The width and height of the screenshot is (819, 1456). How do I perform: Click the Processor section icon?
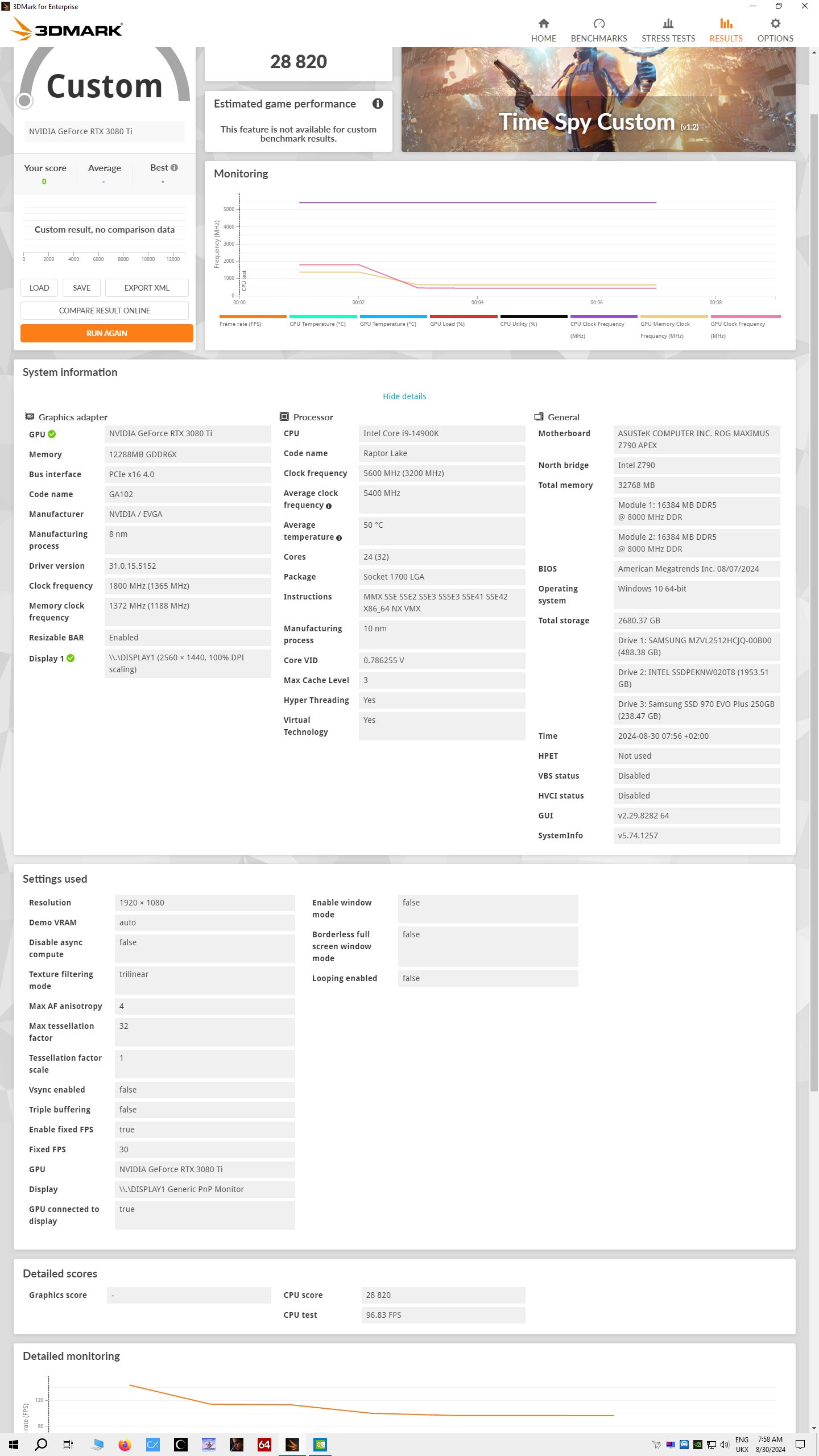point(284,416)
